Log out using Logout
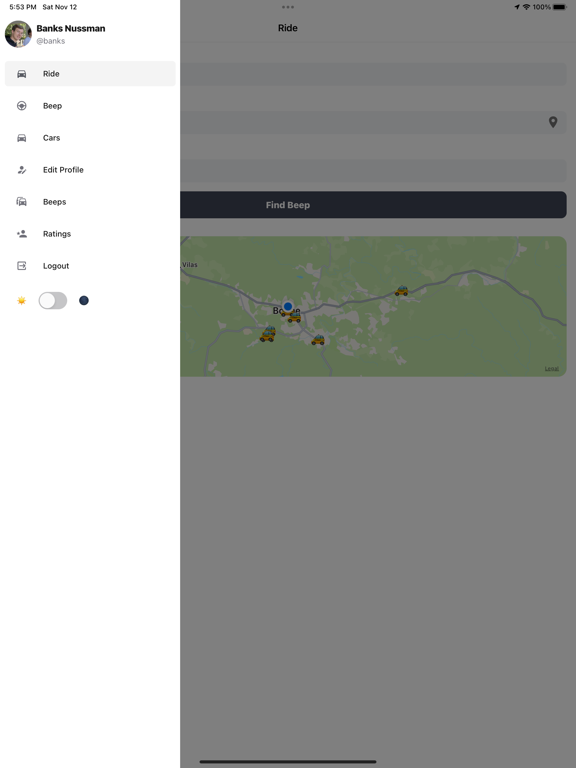This screenshot has height=768, width=576. point(90,266)
